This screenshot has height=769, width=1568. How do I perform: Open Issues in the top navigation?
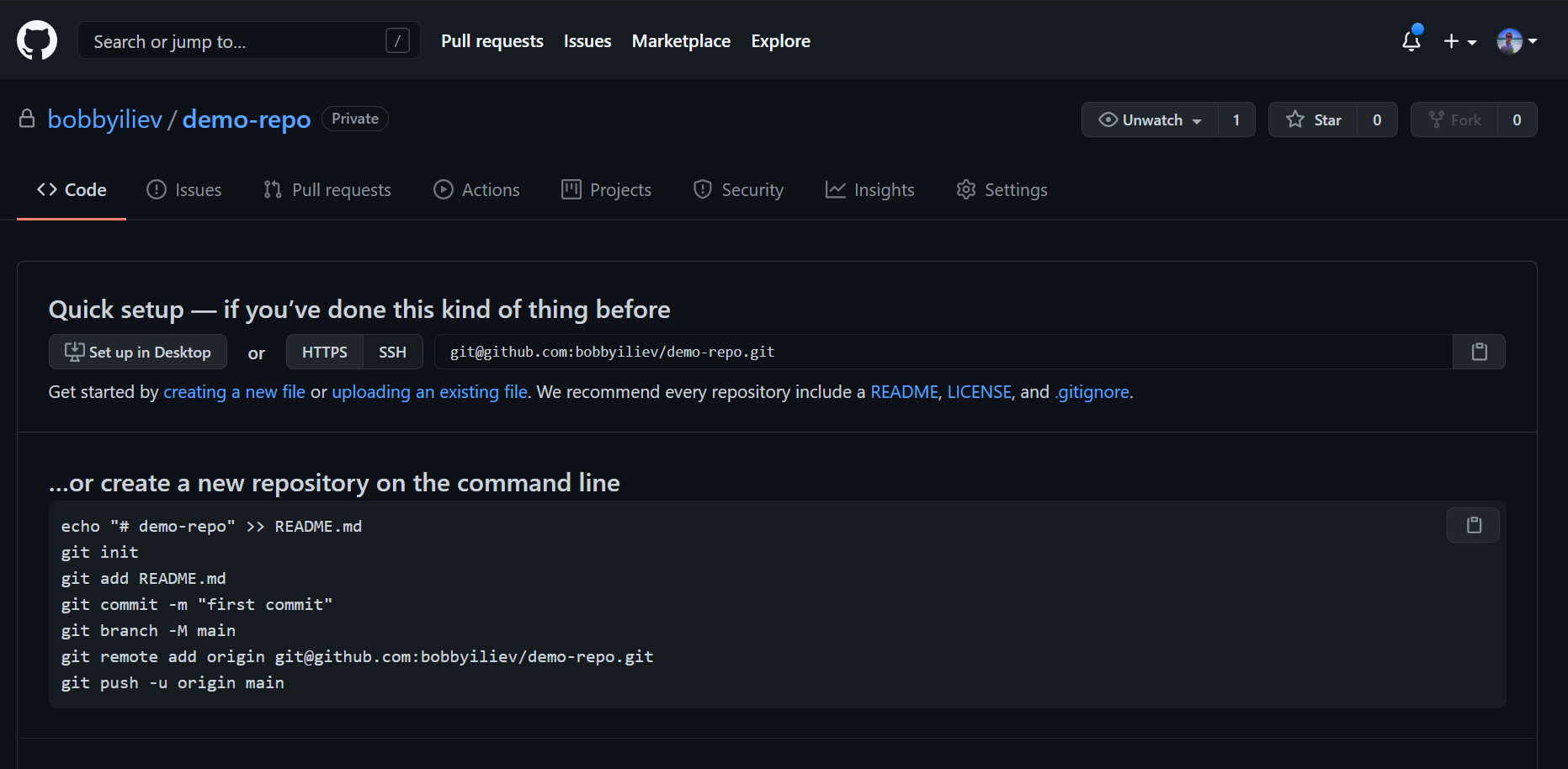tap(587, 41)
